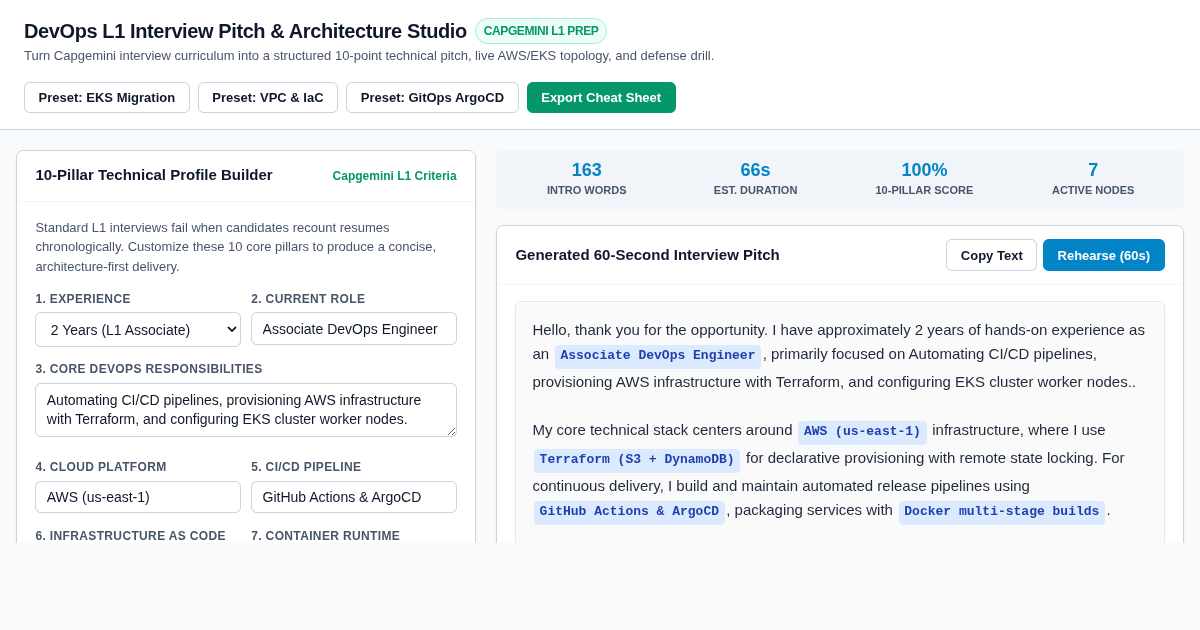This screenshot has width=1200, height=630.
Task: Click the 7. Container Runtime label
Action: tap(326, 536)
